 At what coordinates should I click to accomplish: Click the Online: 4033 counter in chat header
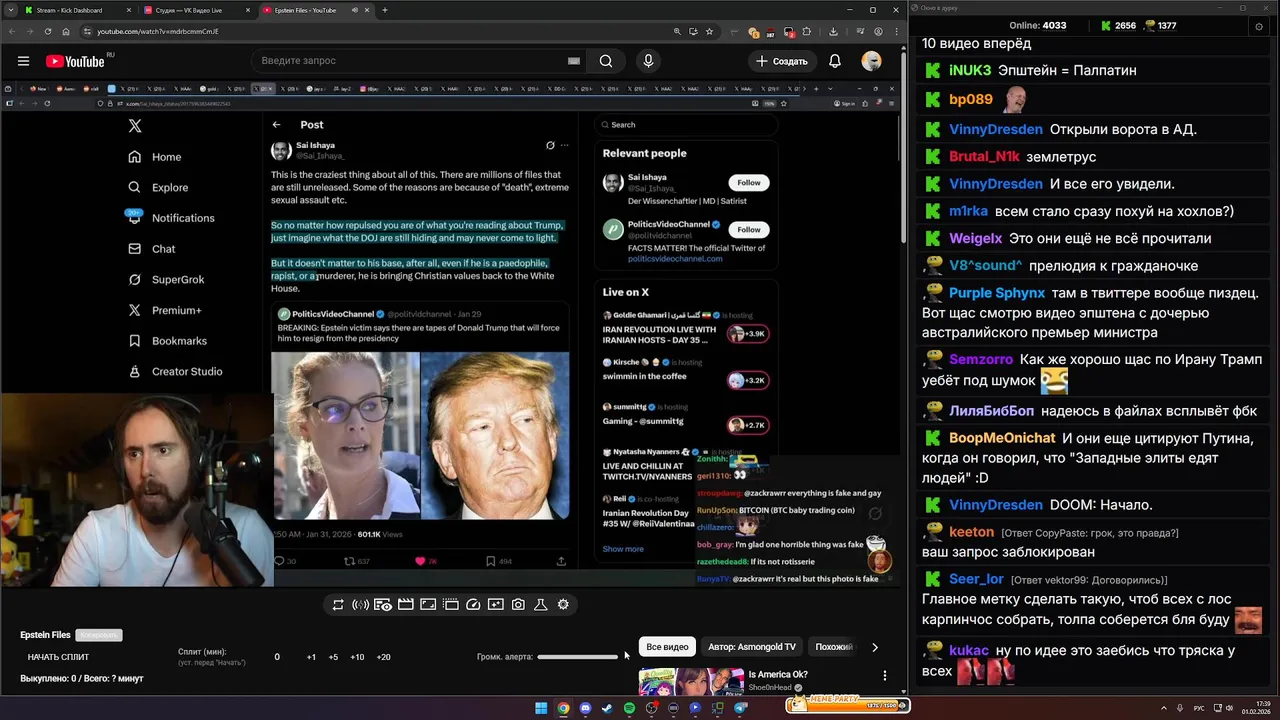[1038, 25]
